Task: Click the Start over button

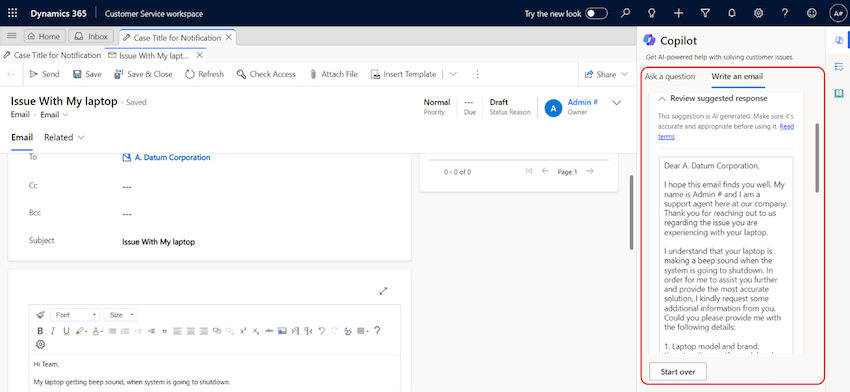Action: click(678, 372)
